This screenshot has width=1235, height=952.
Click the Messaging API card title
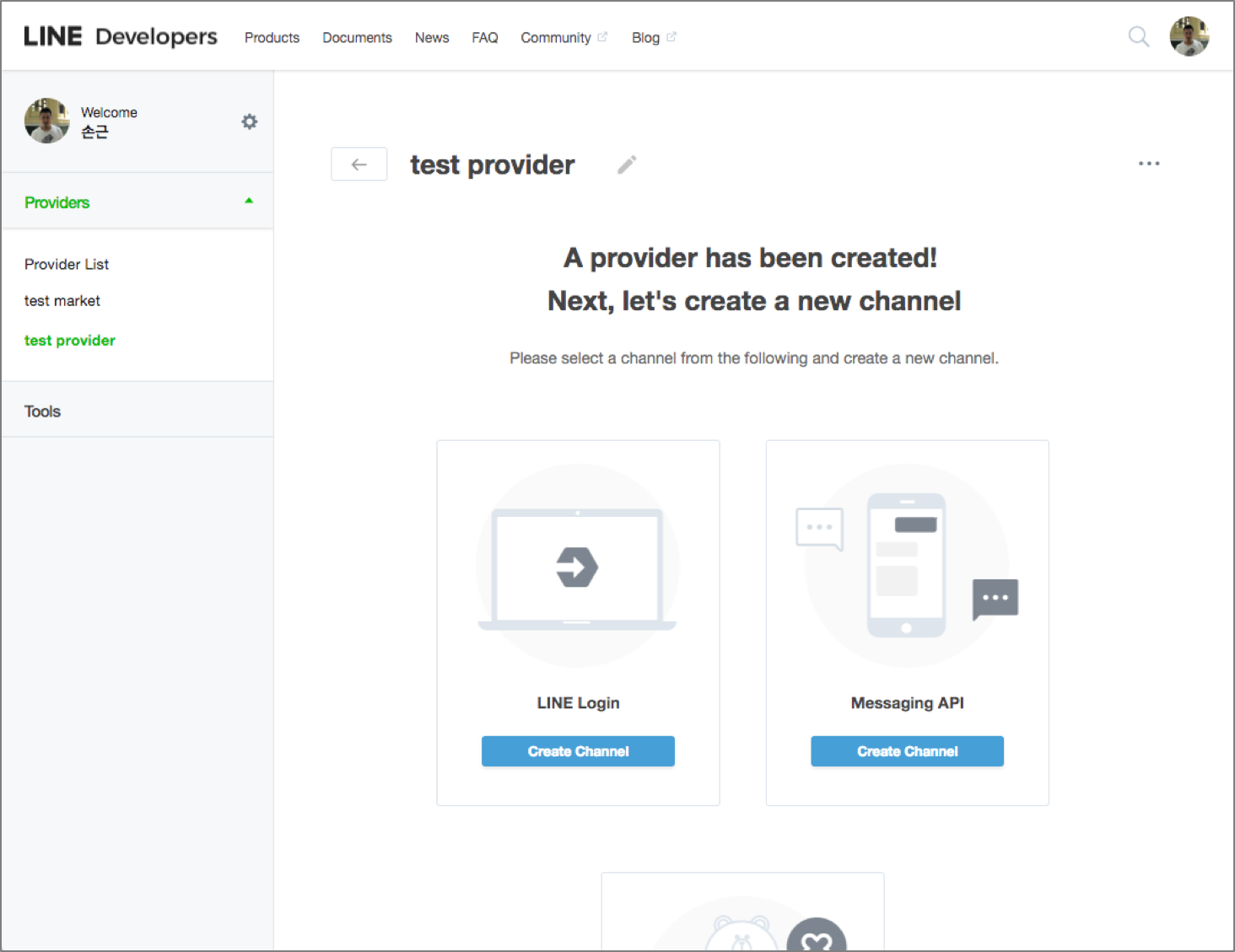pyautogui.click(x=907, y=703)
